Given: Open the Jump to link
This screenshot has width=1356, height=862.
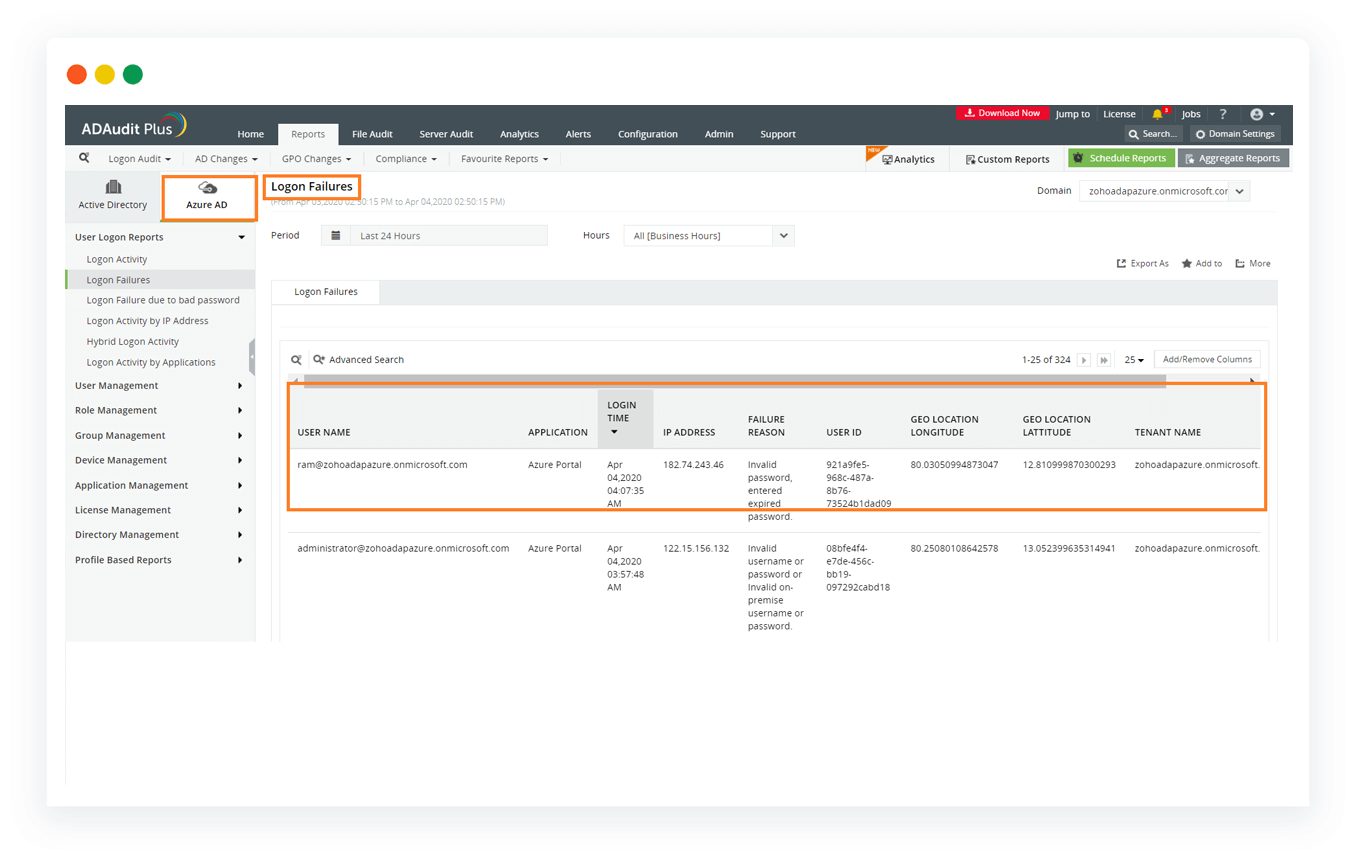Looking at the screenshot, I should tap(1073, 114).
